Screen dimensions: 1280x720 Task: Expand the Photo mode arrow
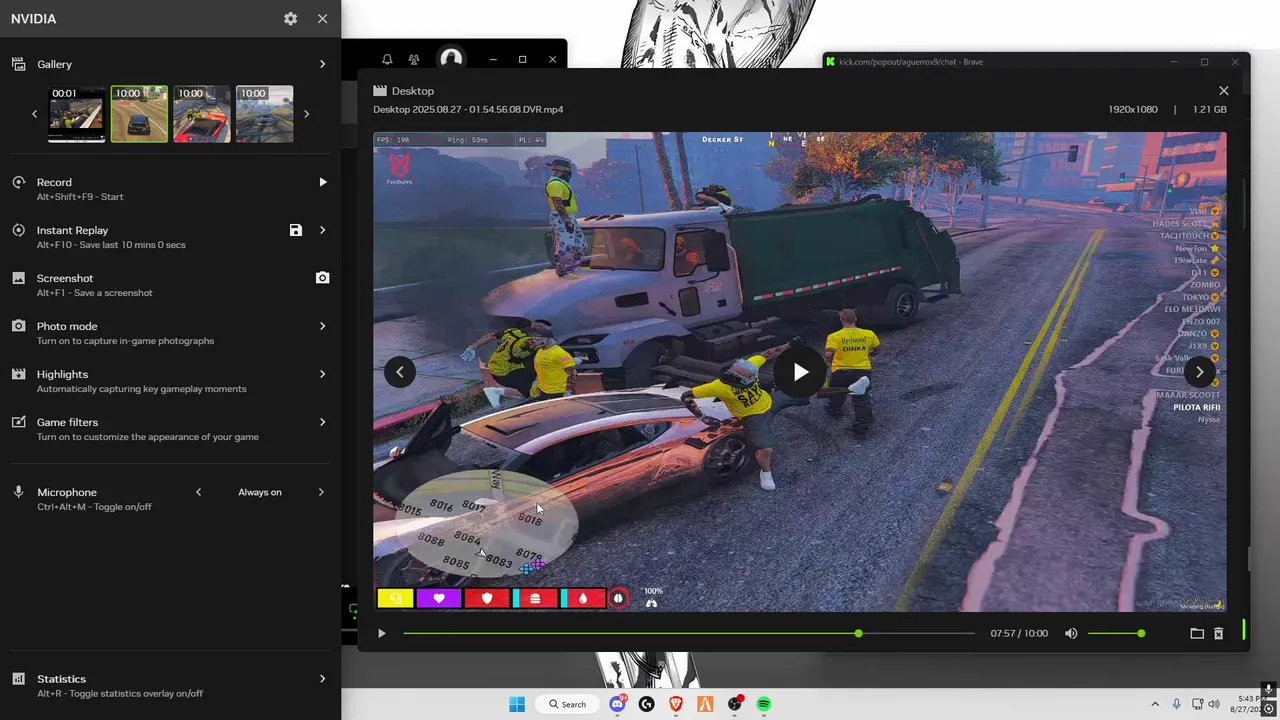point(322,326)
